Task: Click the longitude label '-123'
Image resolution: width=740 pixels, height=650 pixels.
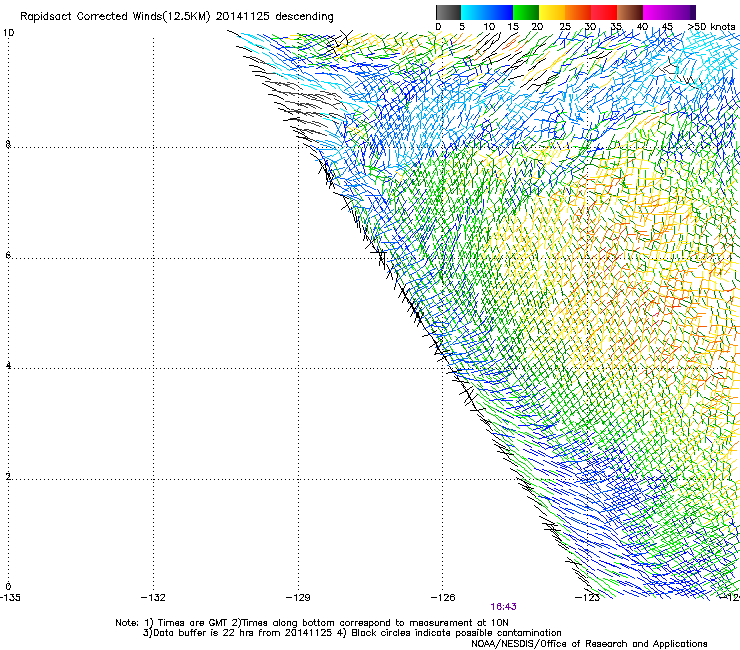Action: coord(587,598)
